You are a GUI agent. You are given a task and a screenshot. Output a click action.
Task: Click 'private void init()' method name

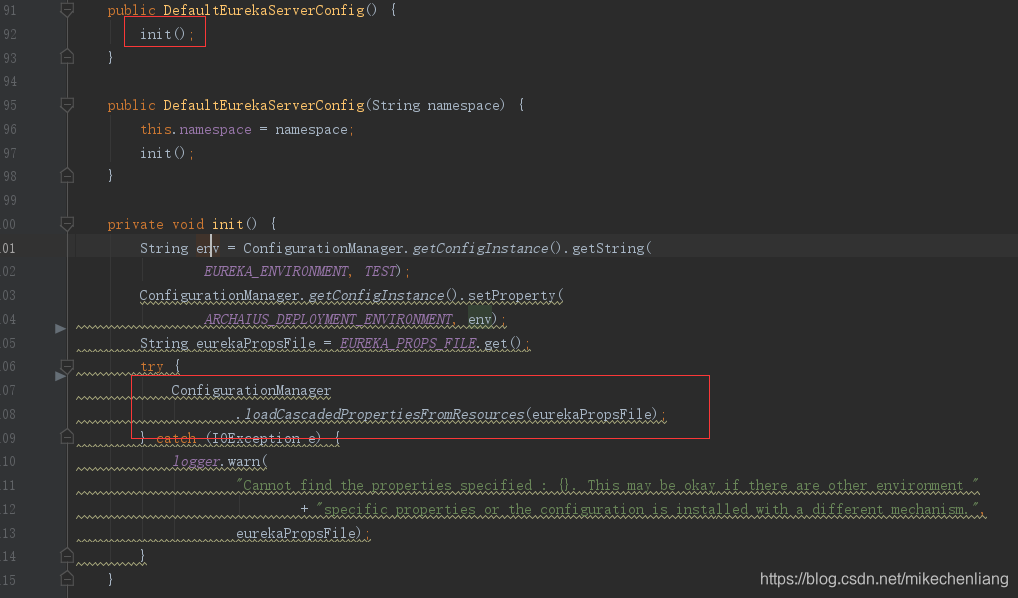(x=227, y=224)
